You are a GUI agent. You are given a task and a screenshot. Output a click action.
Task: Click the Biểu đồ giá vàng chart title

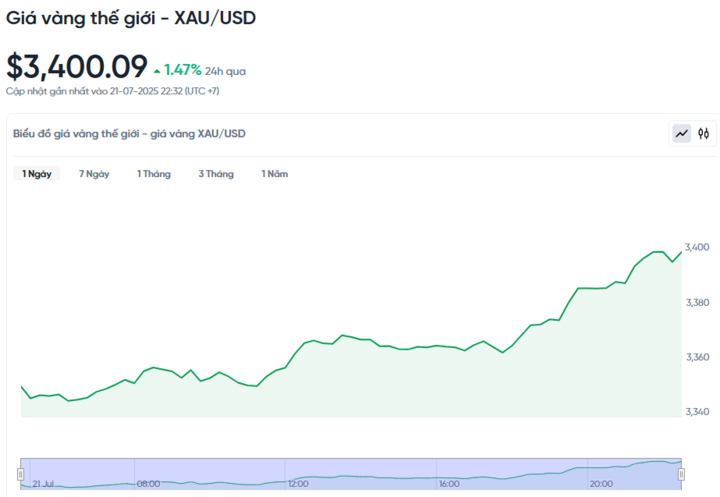tap(129, 133)
